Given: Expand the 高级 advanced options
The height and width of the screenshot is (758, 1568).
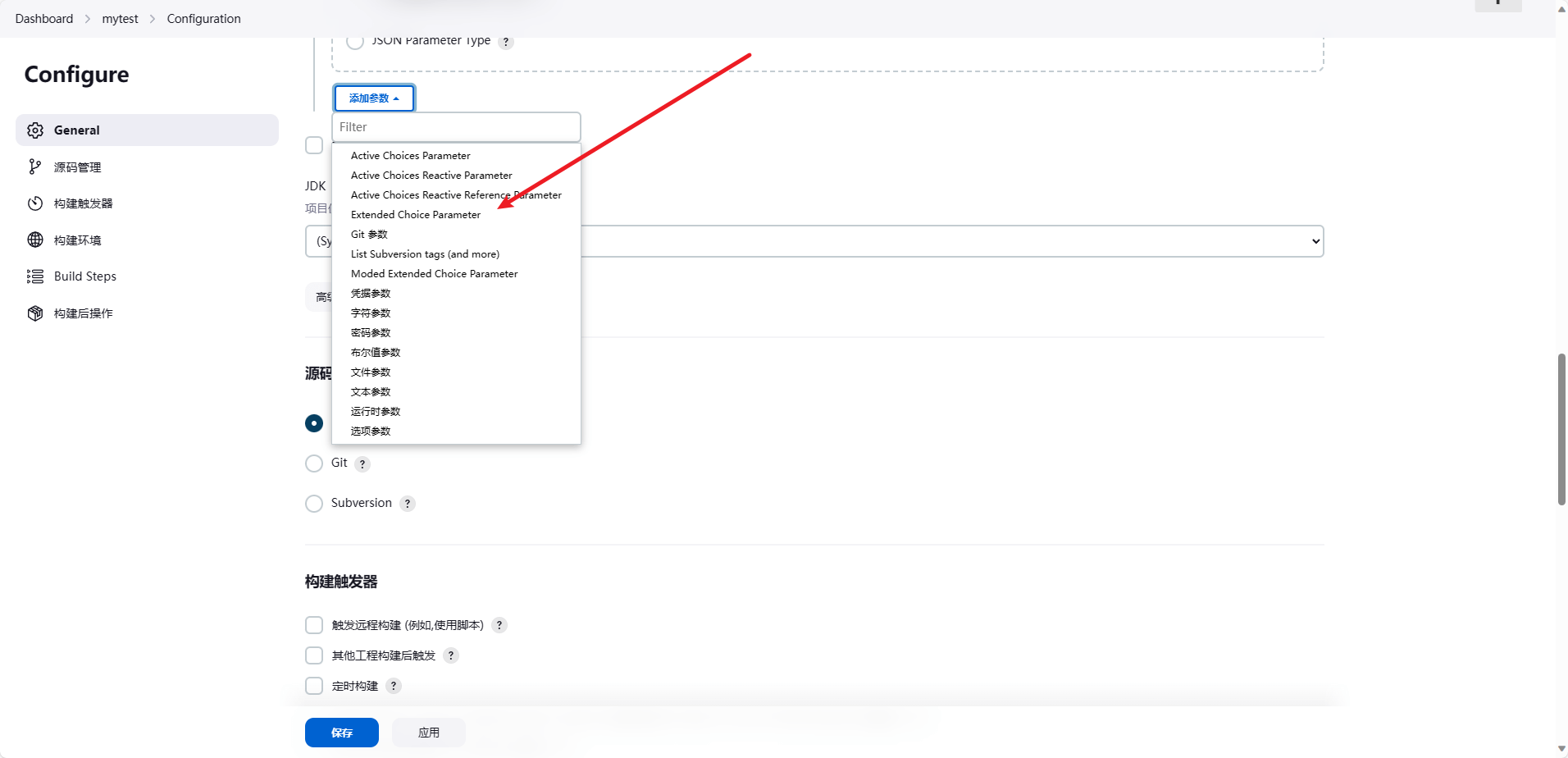Looking at the screenshot, I should point(322,296).
